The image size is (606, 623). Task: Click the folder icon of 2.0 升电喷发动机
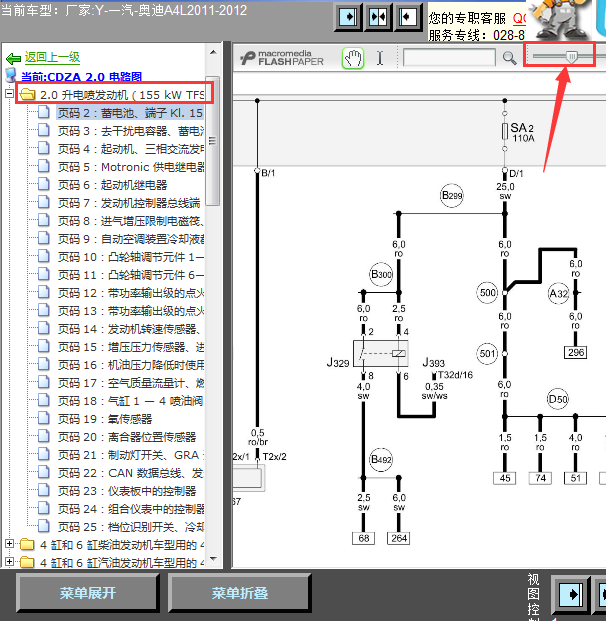coord(27,95)
